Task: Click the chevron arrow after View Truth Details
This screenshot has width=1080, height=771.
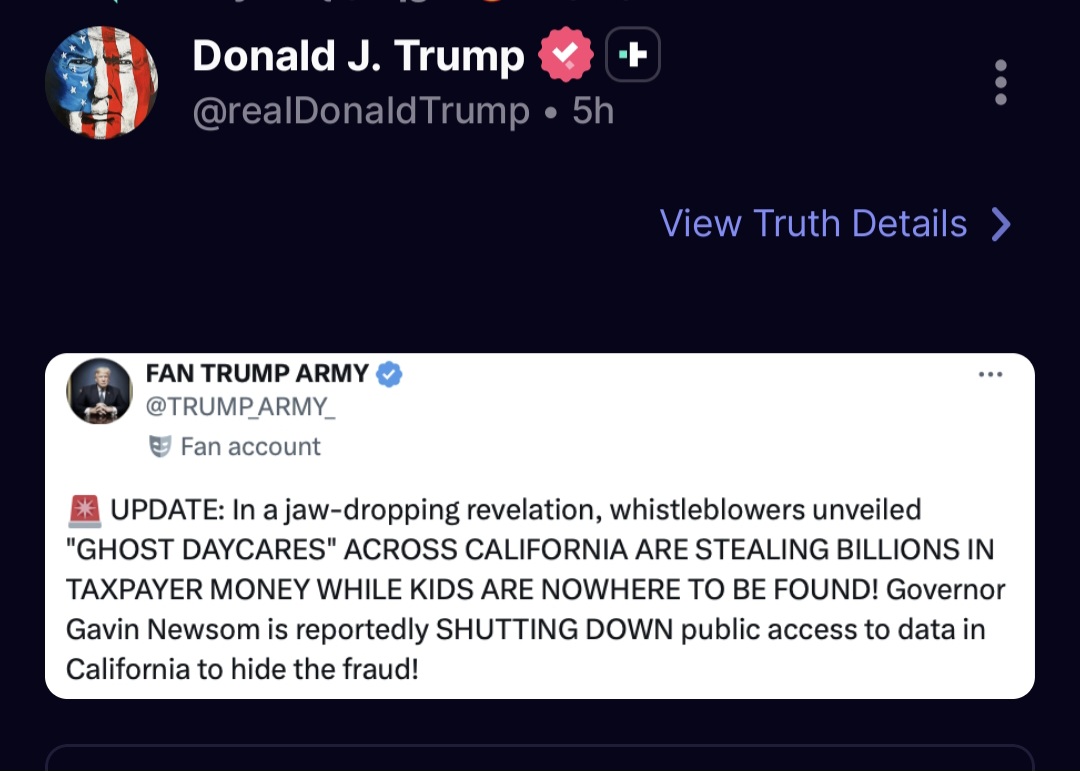Action: (1000, 224)
